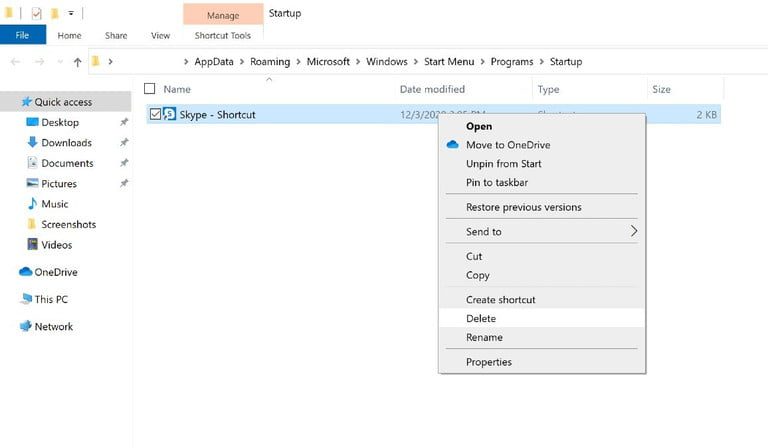Click the chevron before AppData in address bar
This screenshot has height=448, width=768.
point(185,62)
